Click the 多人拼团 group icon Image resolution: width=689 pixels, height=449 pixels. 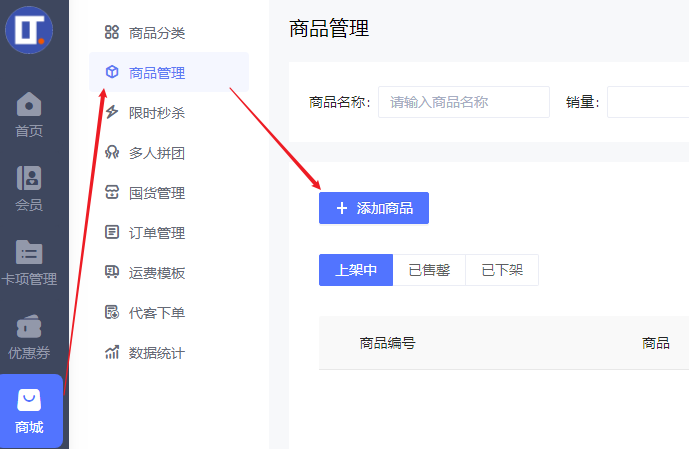coord(112,152)
